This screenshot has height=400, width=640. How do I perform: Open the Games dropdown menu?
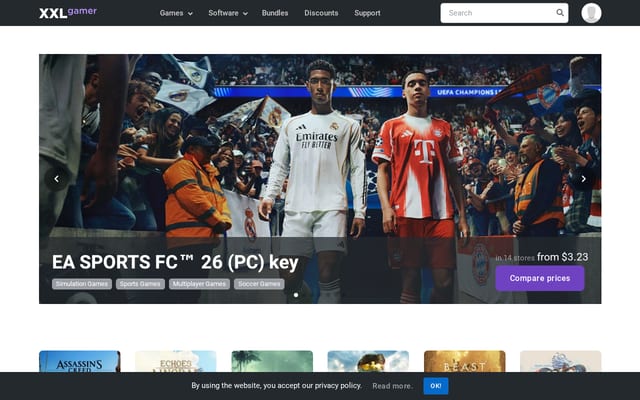coord(176,13)
